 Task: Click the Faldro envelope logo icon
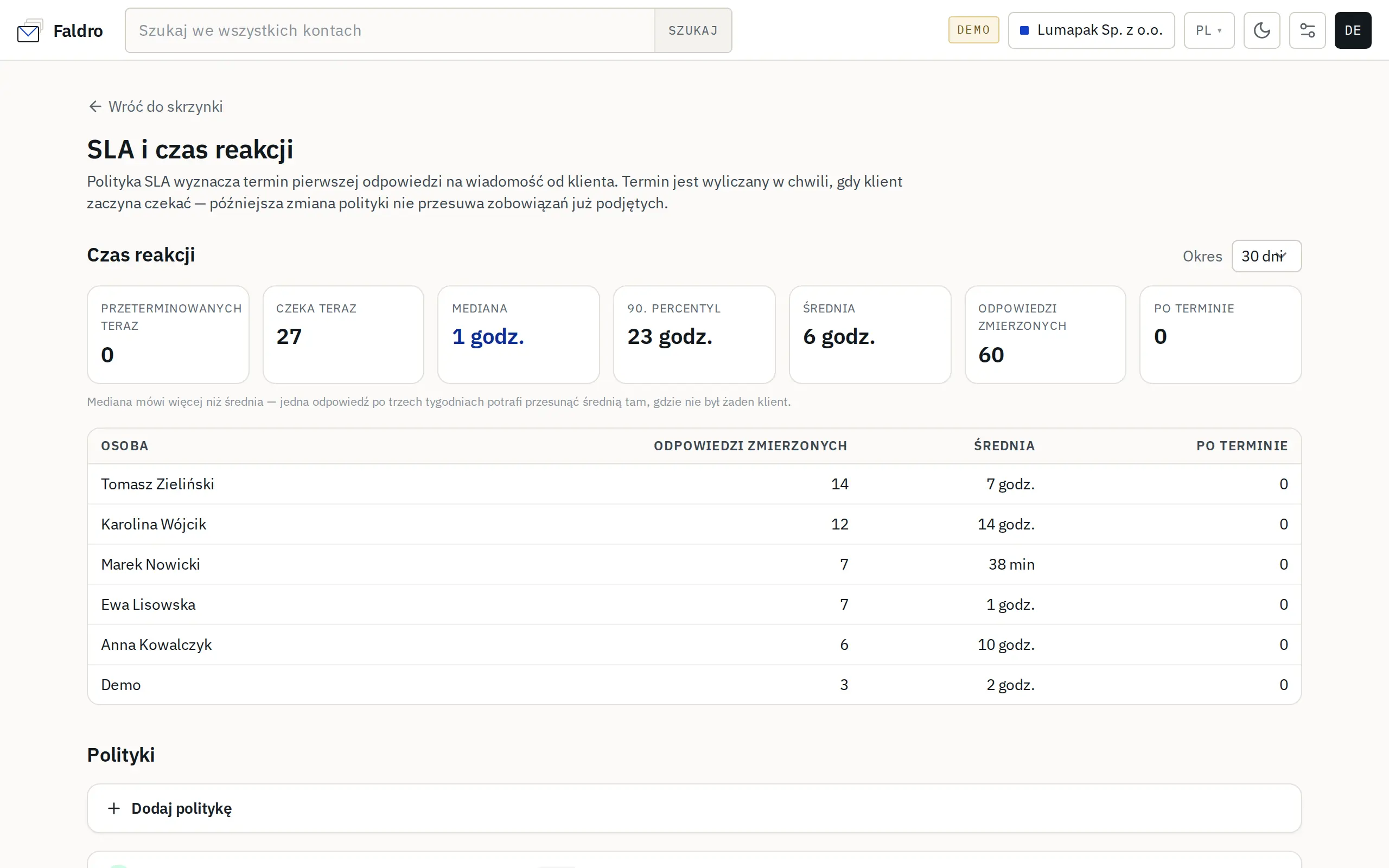pyautogui.click(x=30, y=30)
